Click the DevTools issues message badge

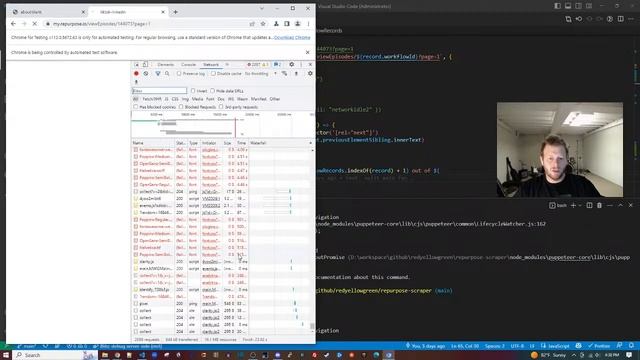278,64
